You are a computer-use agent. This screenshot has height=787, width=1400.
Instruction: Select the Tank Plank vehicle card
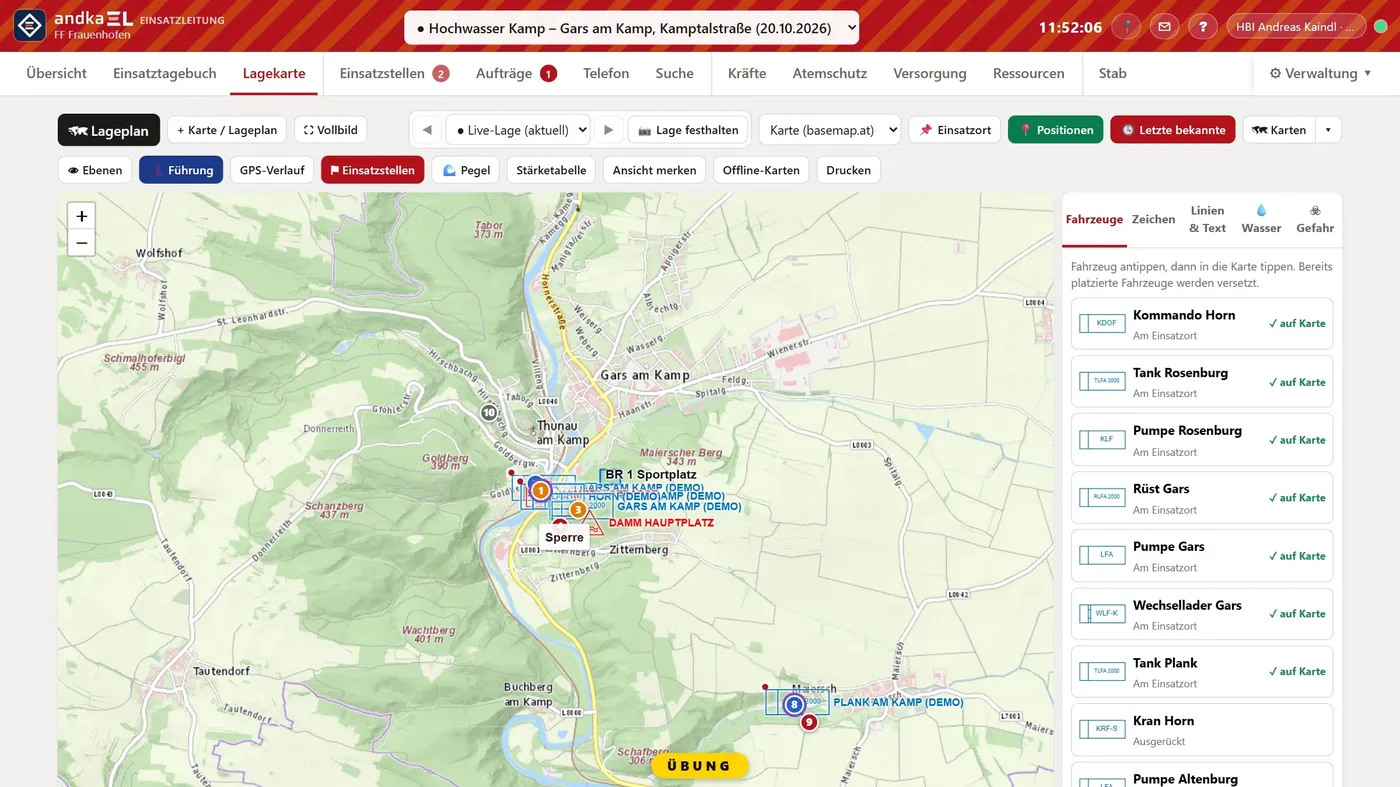click(x=1202, y=672)
